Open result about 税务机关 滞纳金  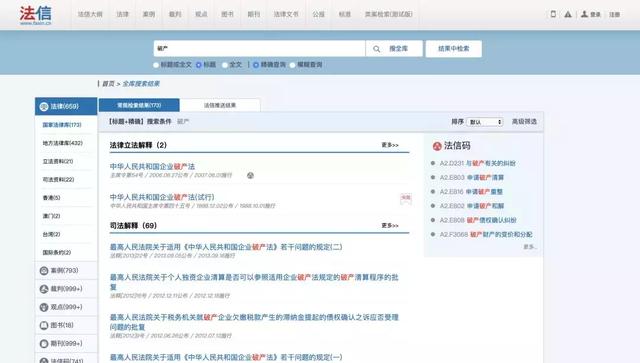pos(254,322)
